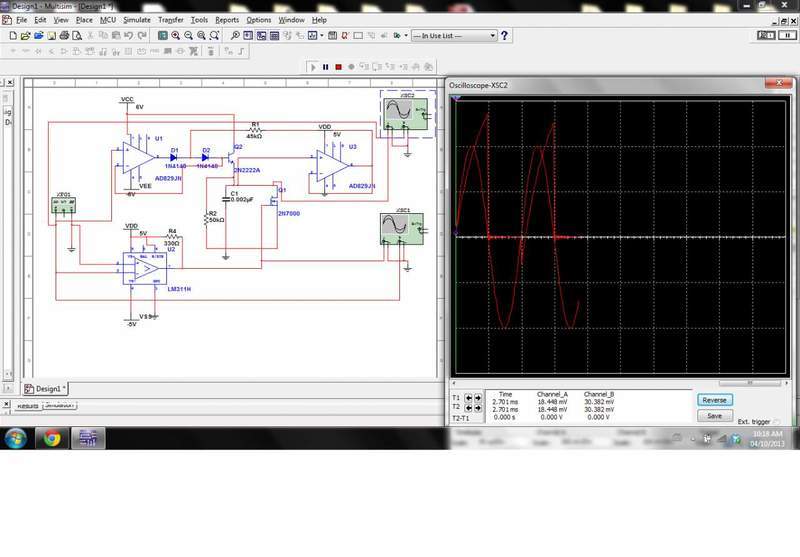Click the Print toolbar icon

[64, 35]
